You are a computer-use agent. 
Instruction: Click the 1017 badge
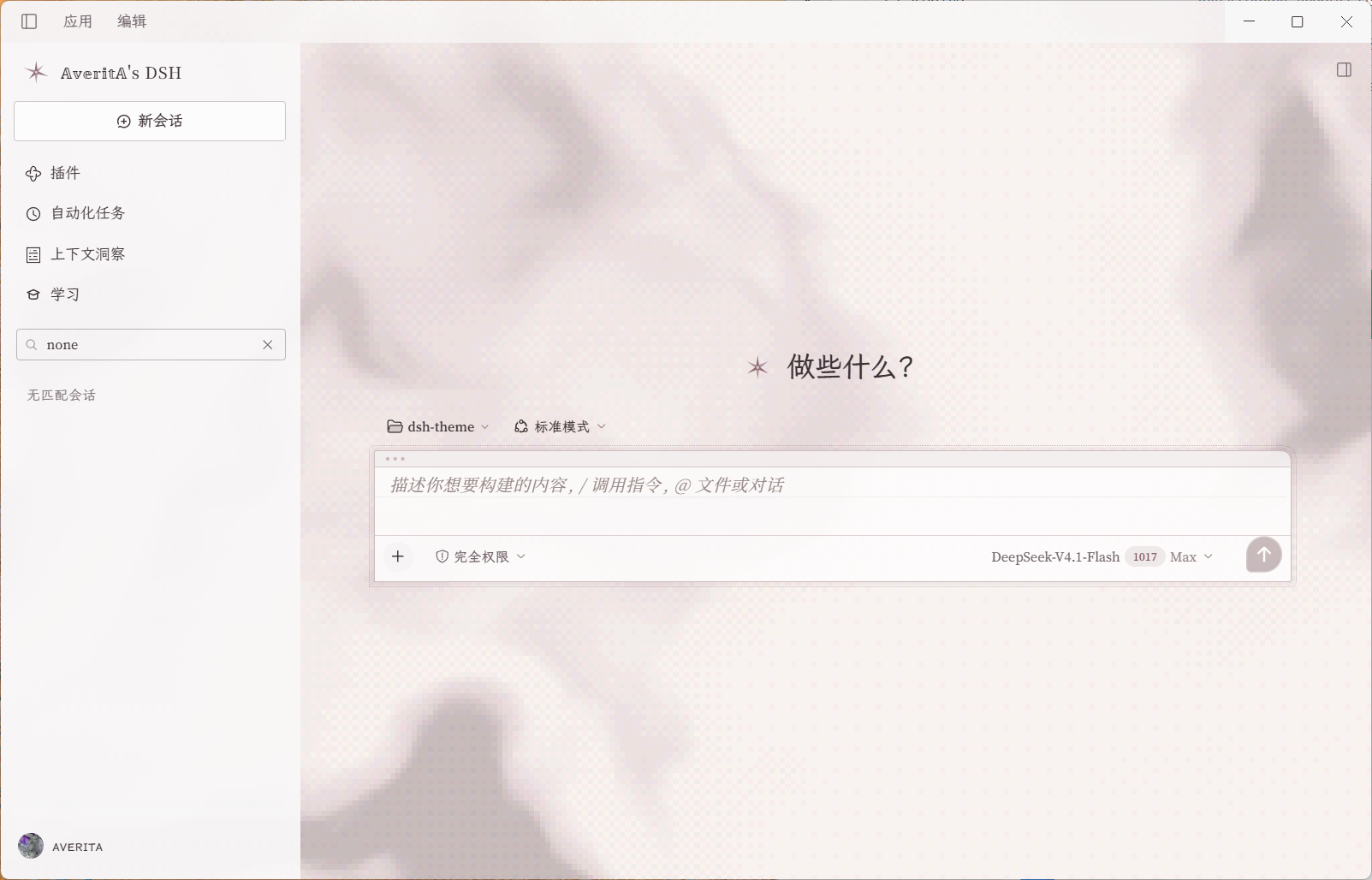point(1144,556)
